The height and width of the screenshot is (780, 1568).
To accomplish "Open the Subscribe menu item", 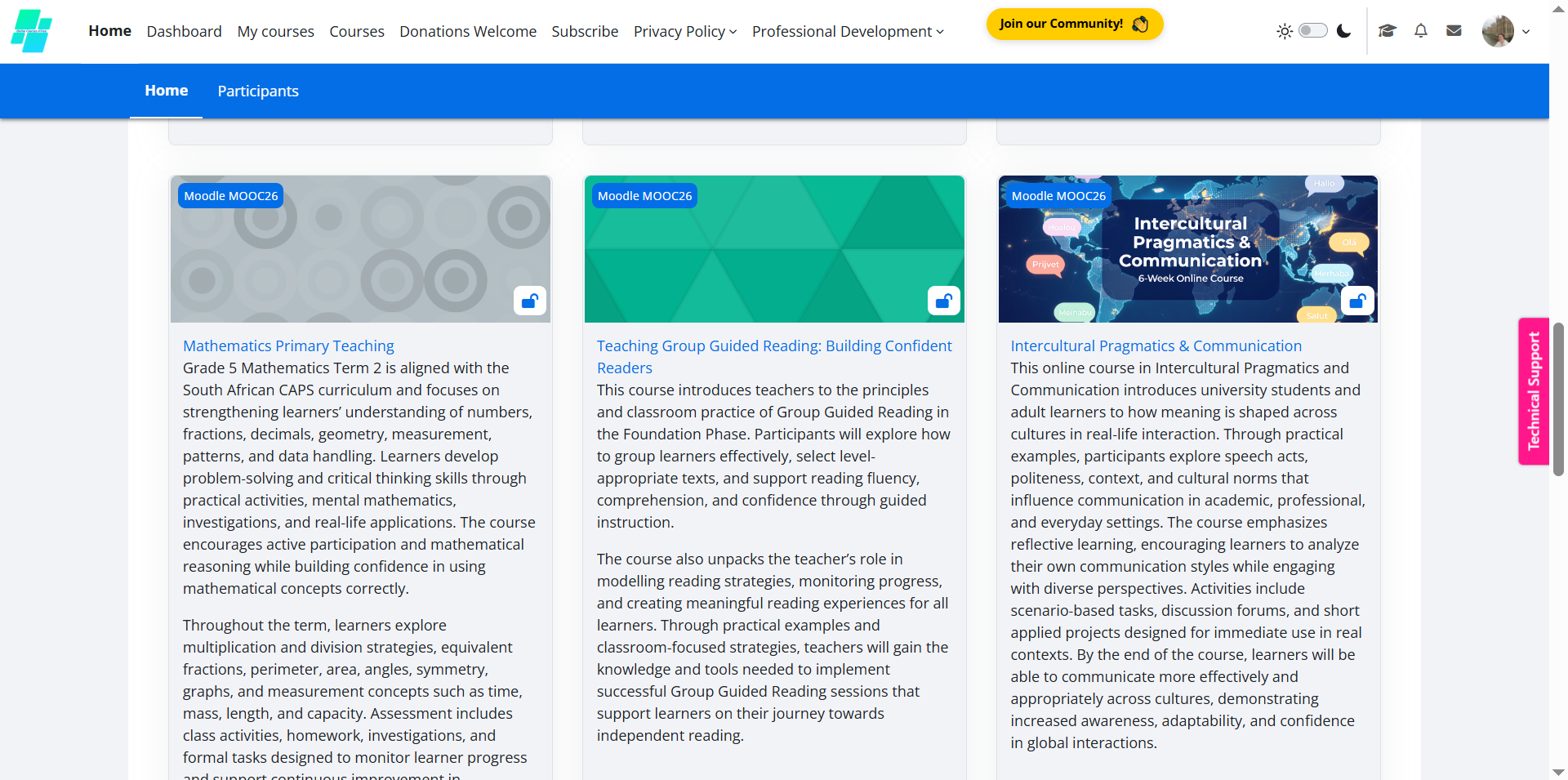I will (585, 31).
